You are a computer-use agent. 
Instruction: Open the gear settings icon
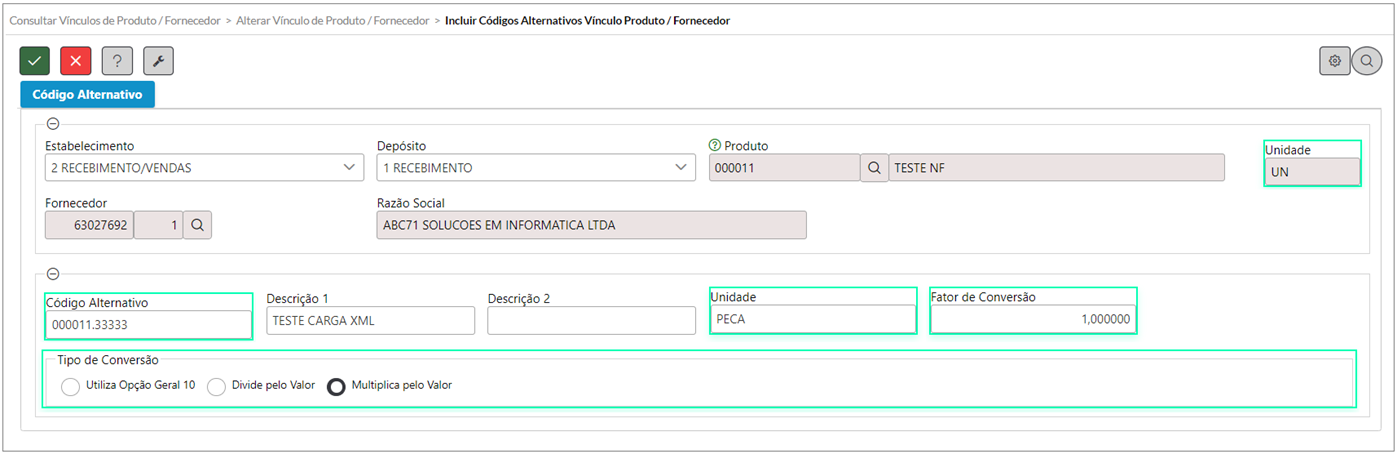point(1334,61)
